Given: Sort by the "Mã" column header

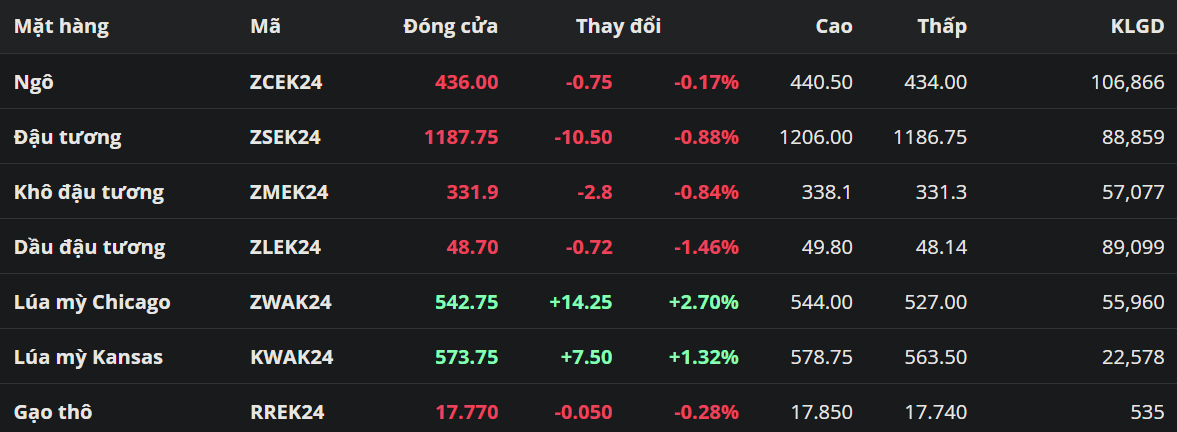Looking at the screenshot, I should point(265,27).
